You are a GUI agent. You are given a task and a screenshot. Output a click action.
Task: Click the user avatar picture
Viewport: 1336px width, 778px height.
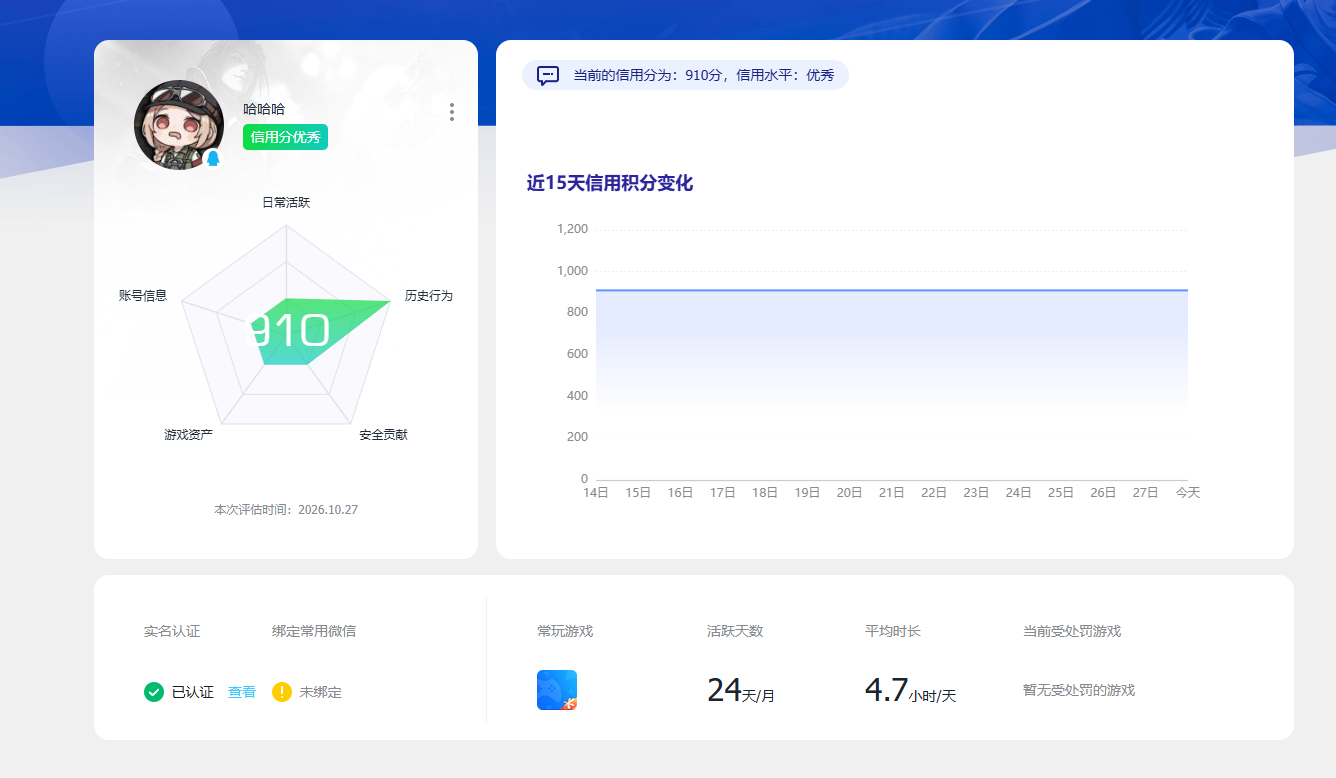[178, 125]
